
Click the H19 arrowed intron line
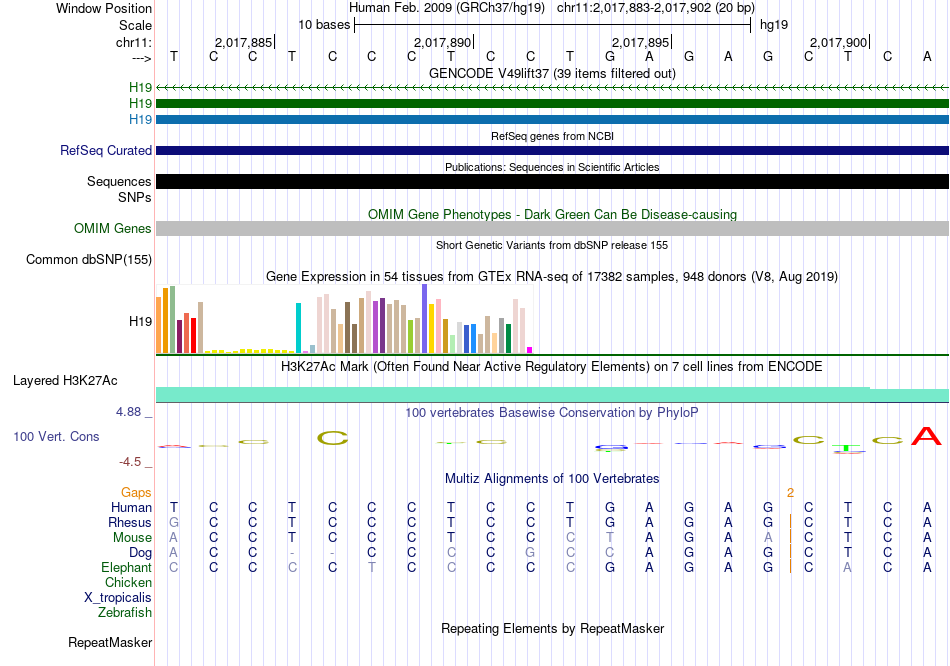tap(552, 88)
